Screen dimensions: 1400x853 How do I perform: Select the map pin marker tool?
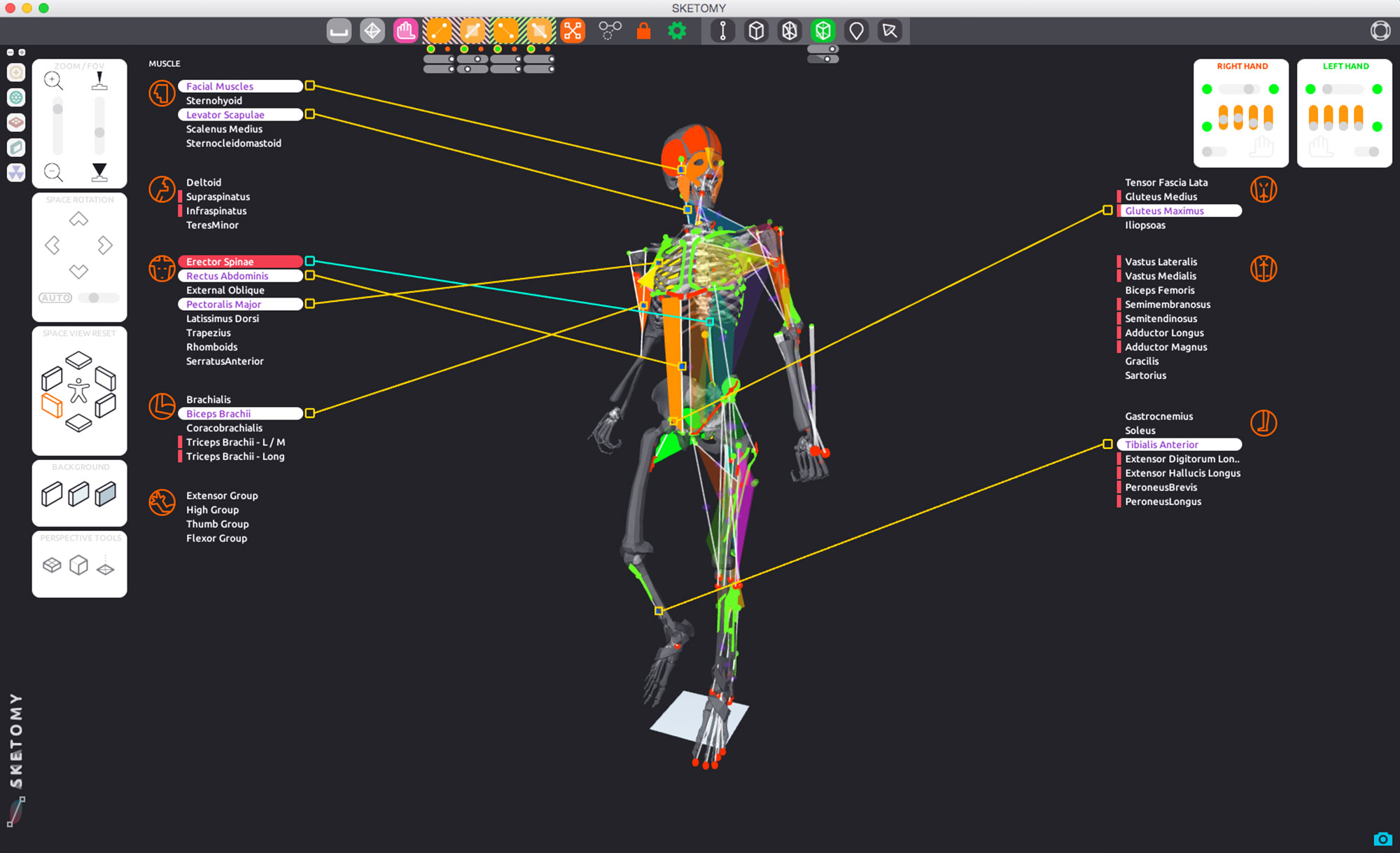[x=856, y=31]
